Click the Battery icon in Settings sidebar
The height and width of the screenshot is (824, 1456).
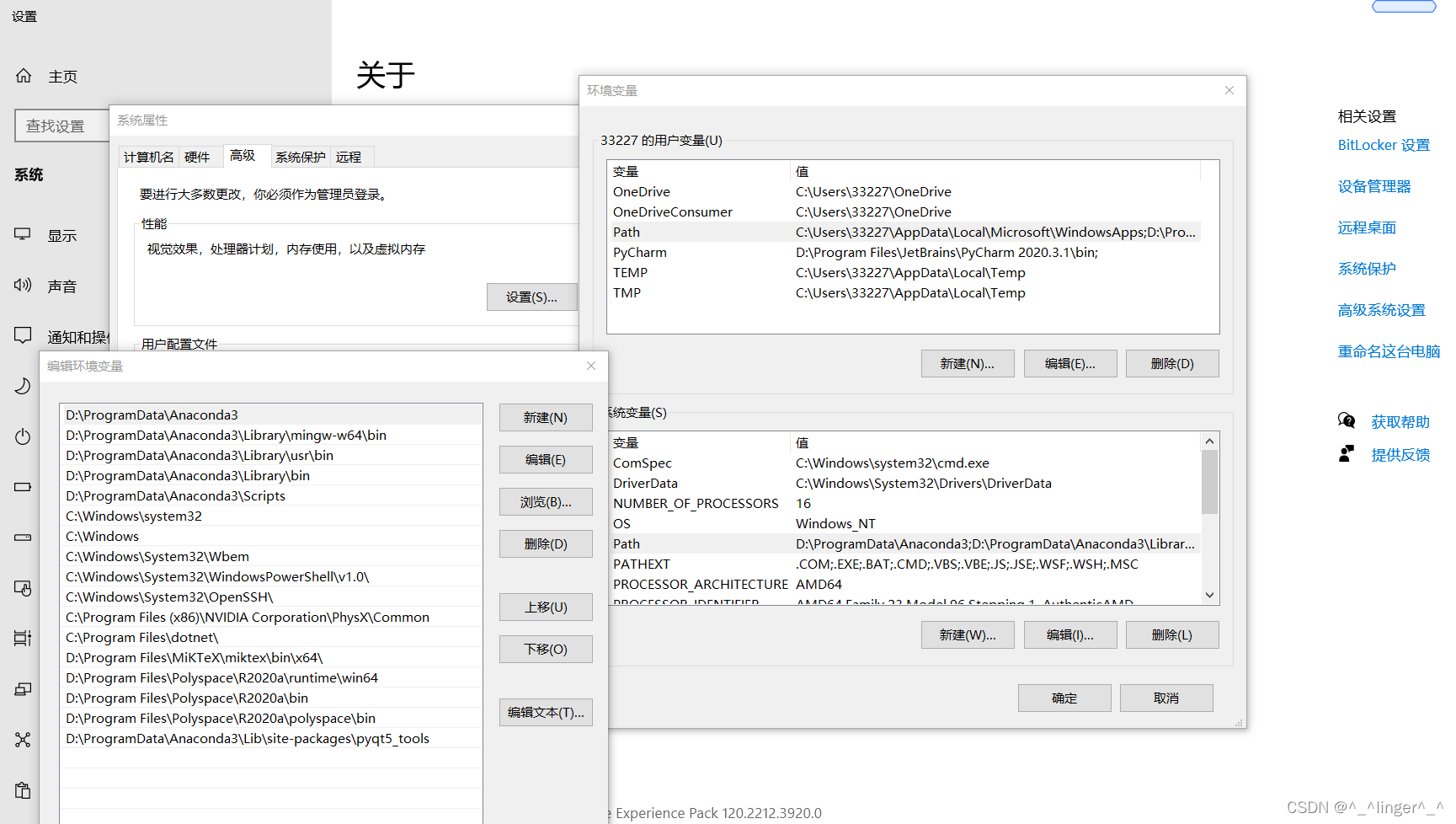click(x=23, y=487)
